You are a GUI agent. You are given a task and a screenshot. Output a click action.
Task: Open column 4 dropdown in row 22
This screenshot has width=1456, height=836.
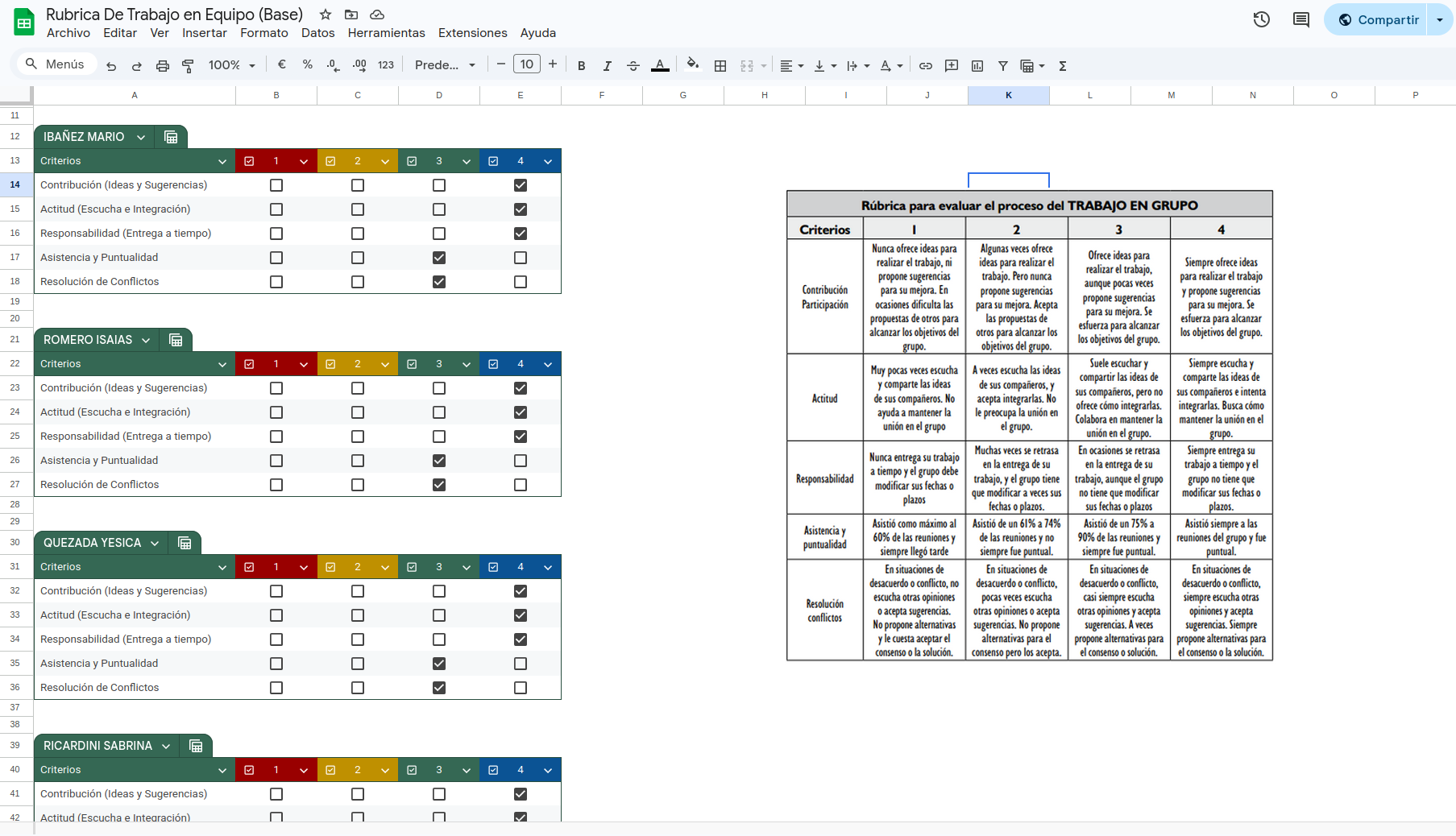point(548,364)
